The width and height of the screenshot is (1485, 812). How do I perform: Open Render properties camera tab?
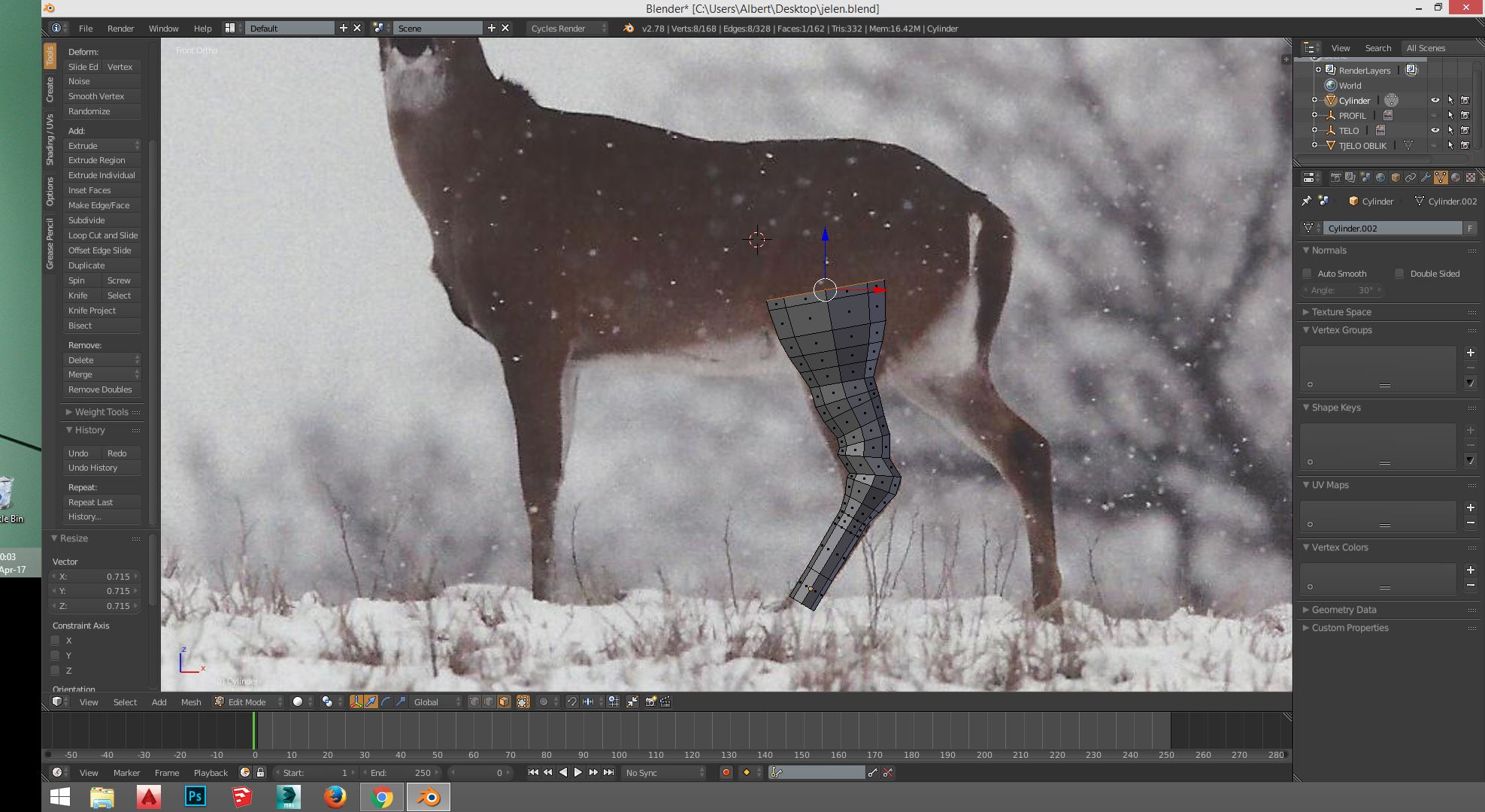point(1336,177)
